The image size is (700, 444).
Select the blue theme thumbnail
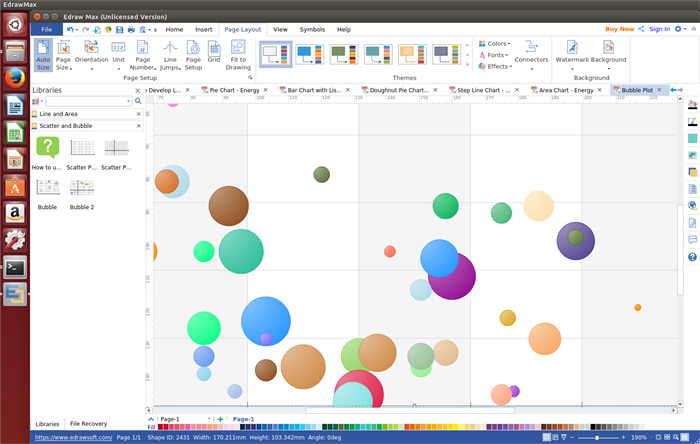(x=309, y=54)
